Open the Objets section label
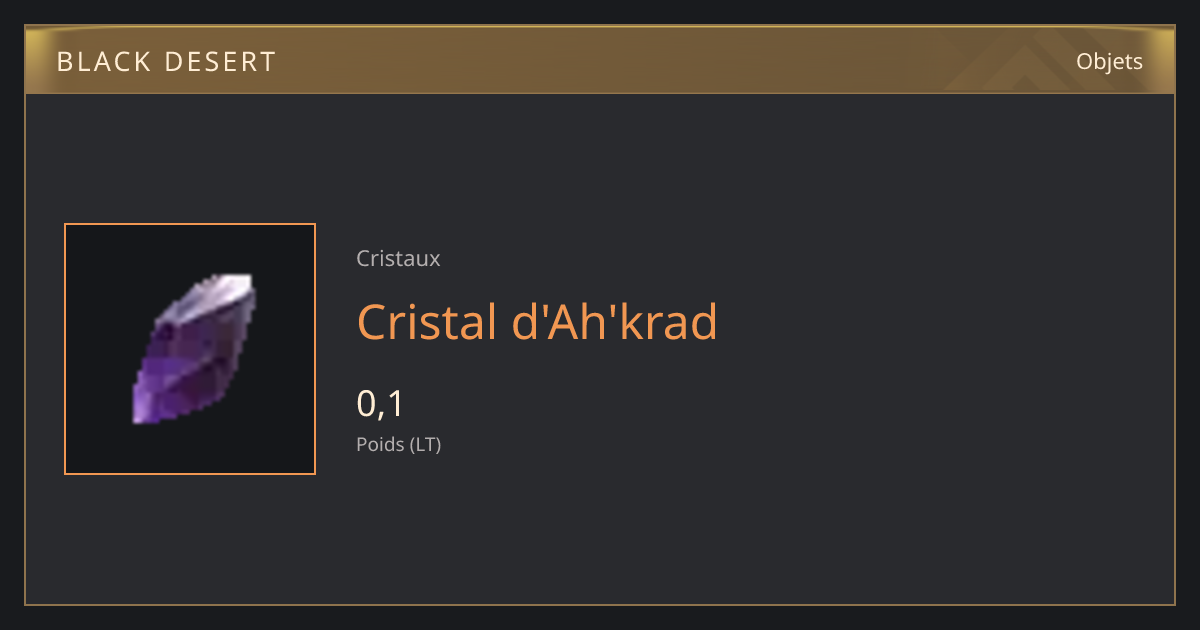This screenshot has width=1200, height=630. (x=1109, y=62)
